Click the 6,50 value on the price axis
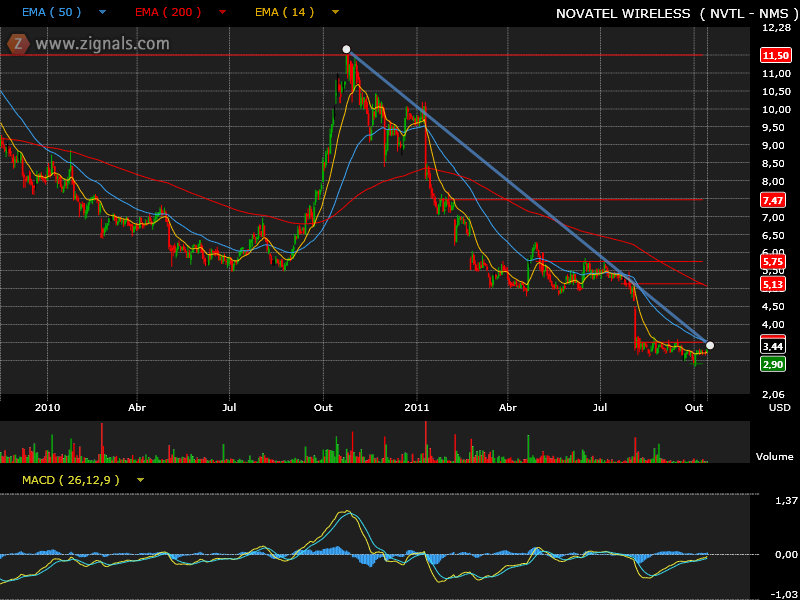Screen dimensions: 800x600 pyautogui.click(x=773, y=235)
